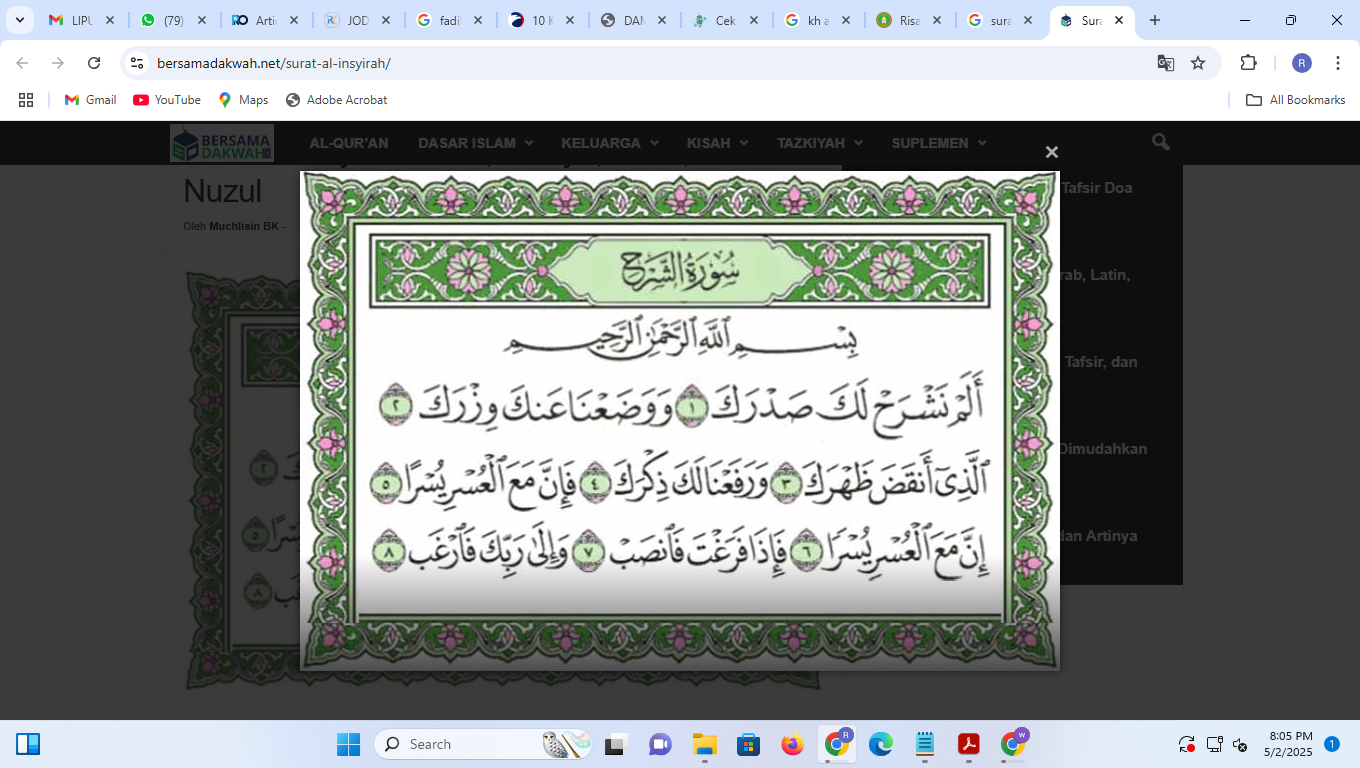Expand the KELUARGA menu
This screenshot has width=1360, height=768.
[x=610, y=143]
